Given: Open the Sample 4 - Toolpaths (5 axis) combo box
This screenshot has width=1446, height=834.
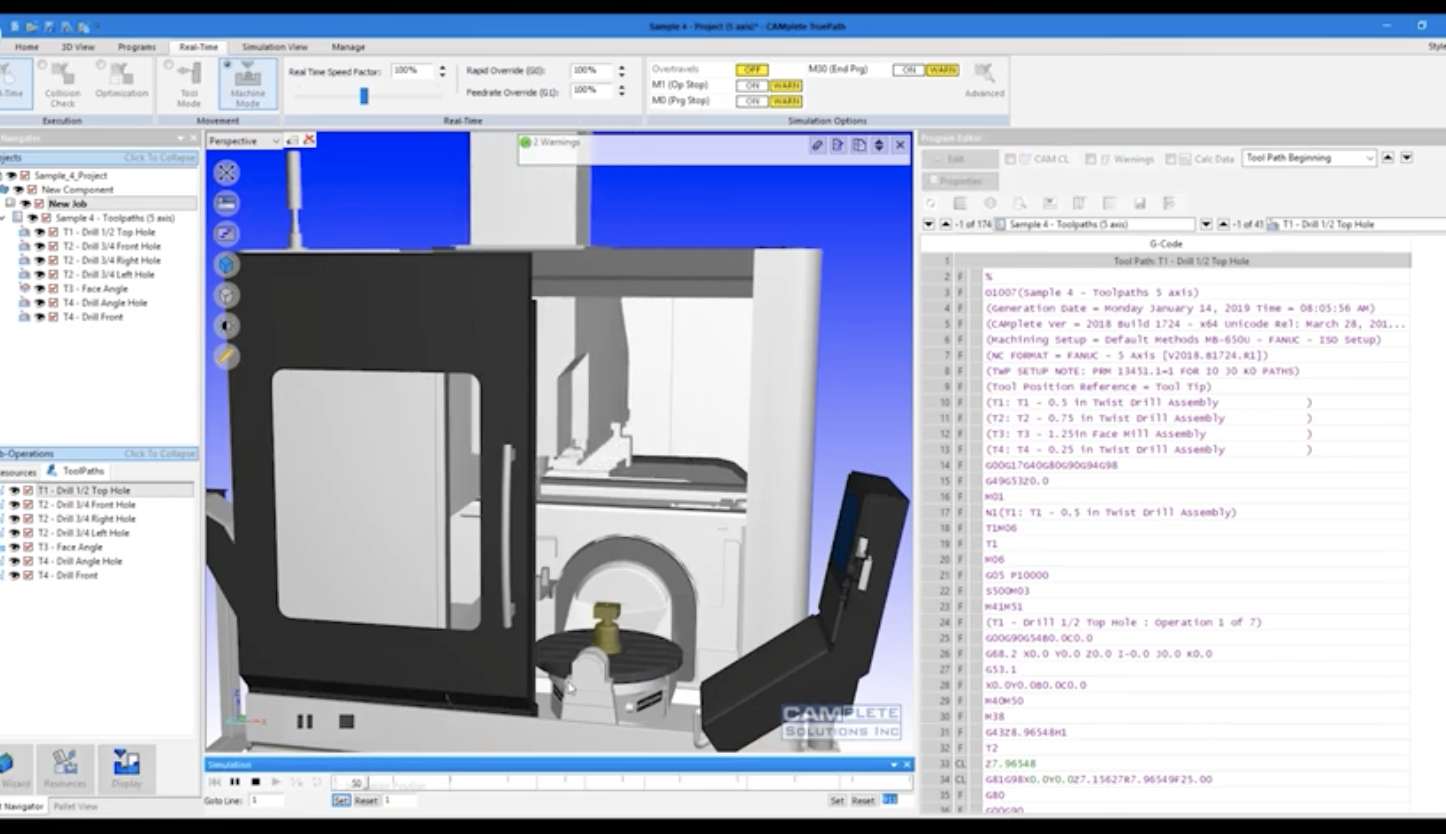Looking at the screenshot, I should click(1100, 224).
